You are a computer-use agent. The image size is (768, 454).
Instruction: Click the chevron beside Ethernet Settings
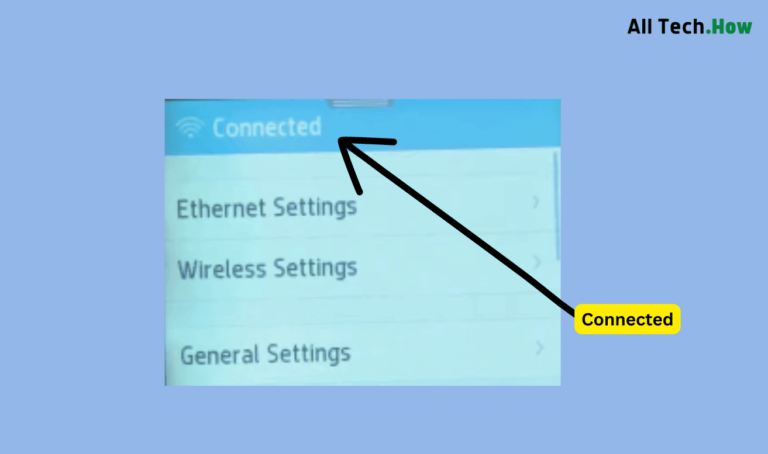coord(536,202)
